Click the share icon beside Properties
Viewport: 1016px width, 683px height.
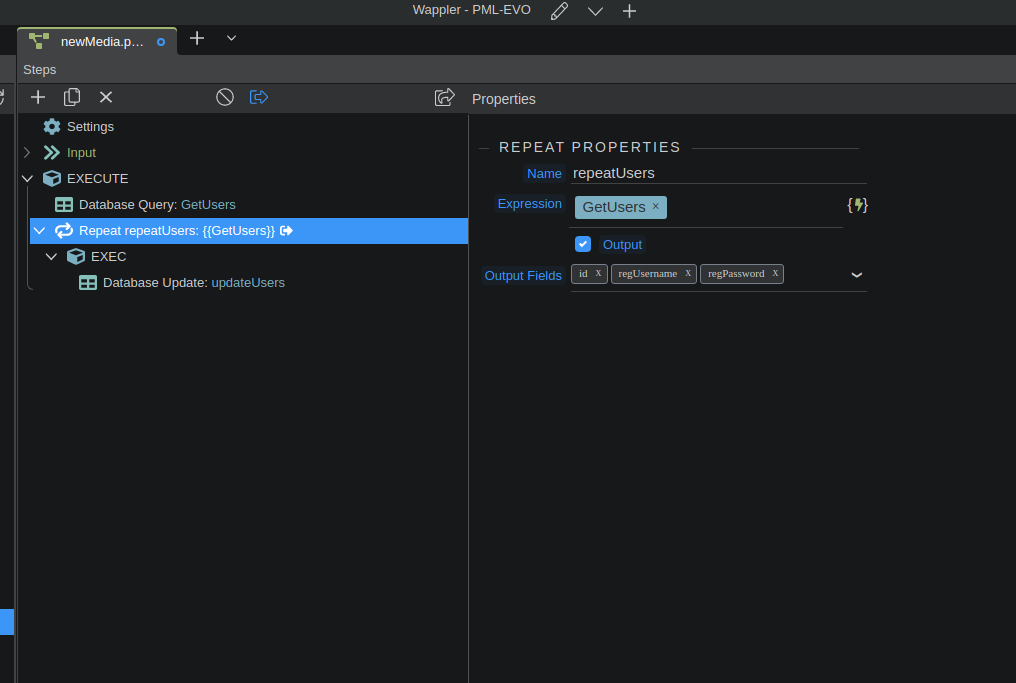[x=444, y=97]
